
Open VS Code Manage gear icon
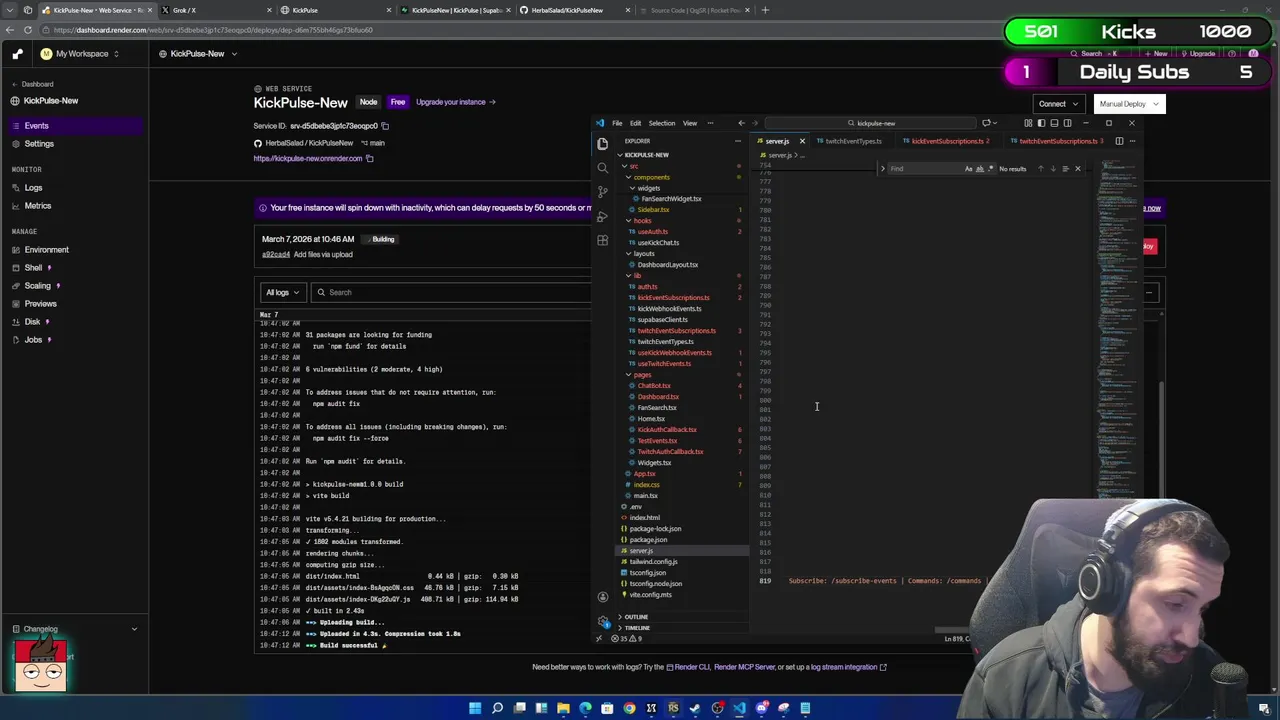[604, 622]
